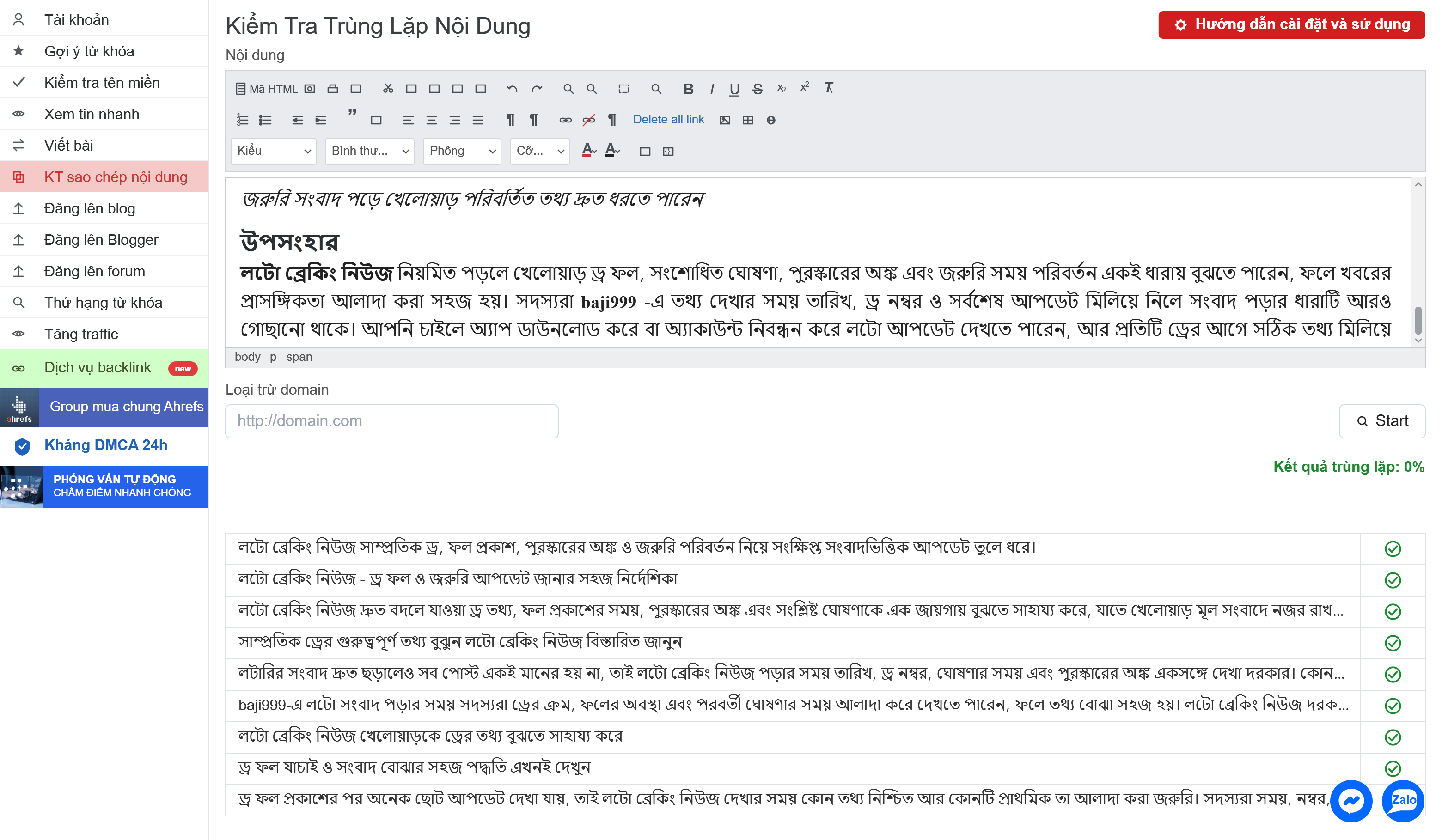
Task: Go to Kiểm tra tên miền
Action: [x=104, y=82]
